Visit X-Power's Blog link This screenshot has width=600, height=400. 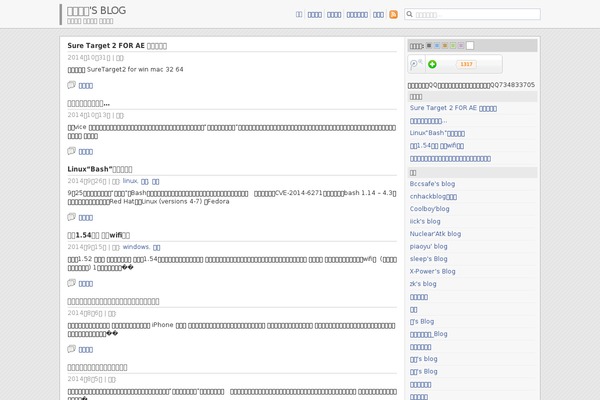[x=432, y=271]
